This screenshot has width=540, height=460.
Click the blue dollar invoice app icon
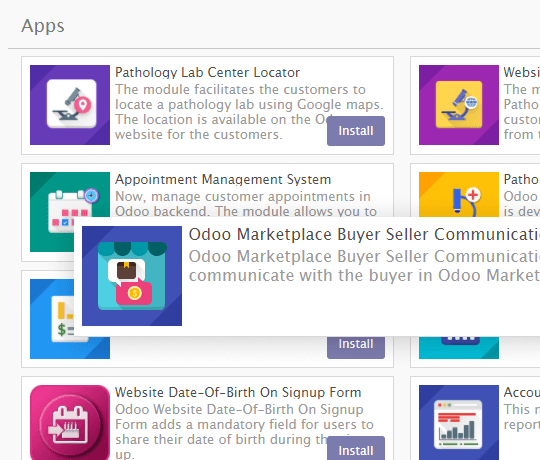pos(52,319)
